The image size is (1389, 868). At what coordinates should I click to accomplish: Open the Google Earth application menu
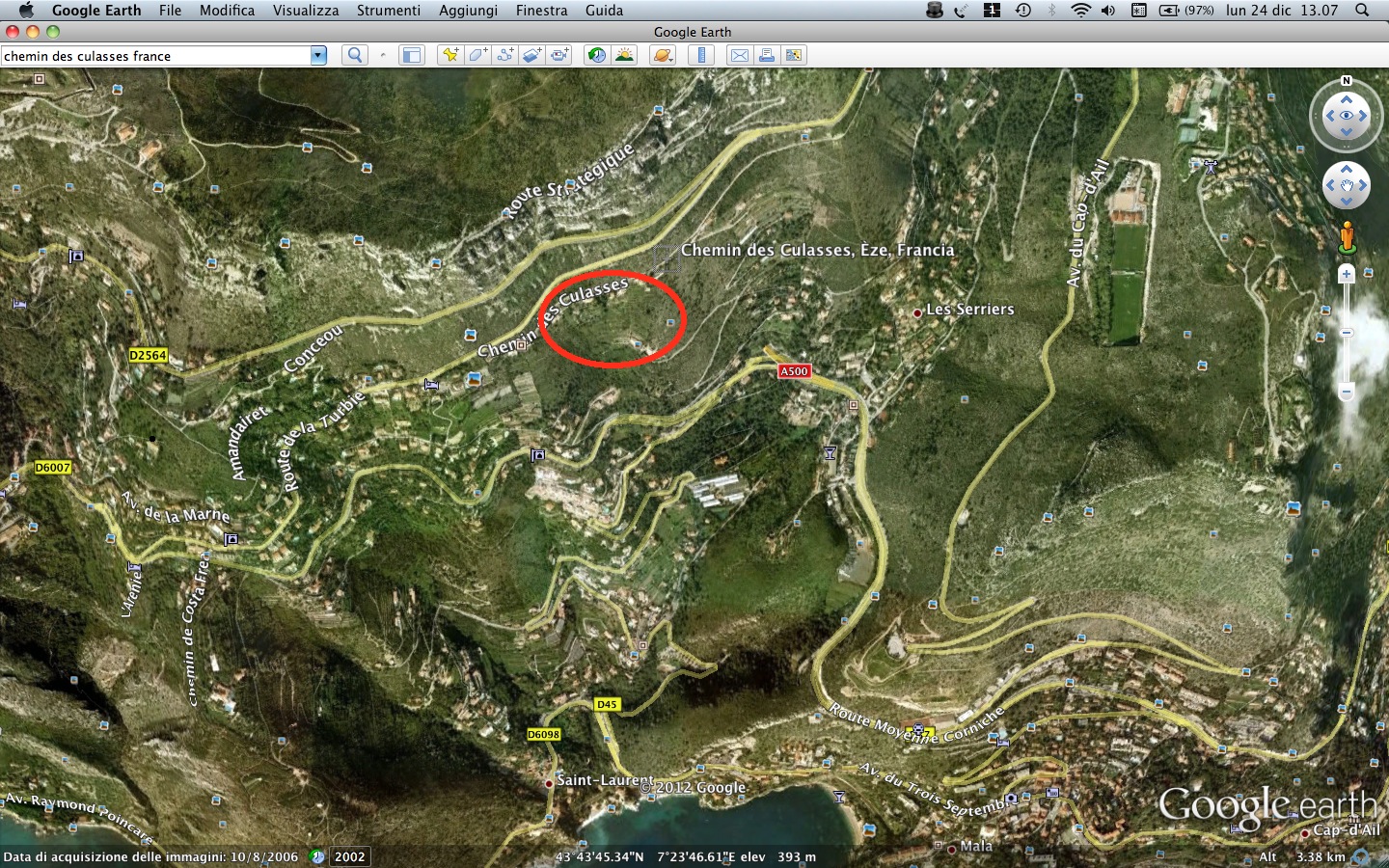click(x=96, y=10)
